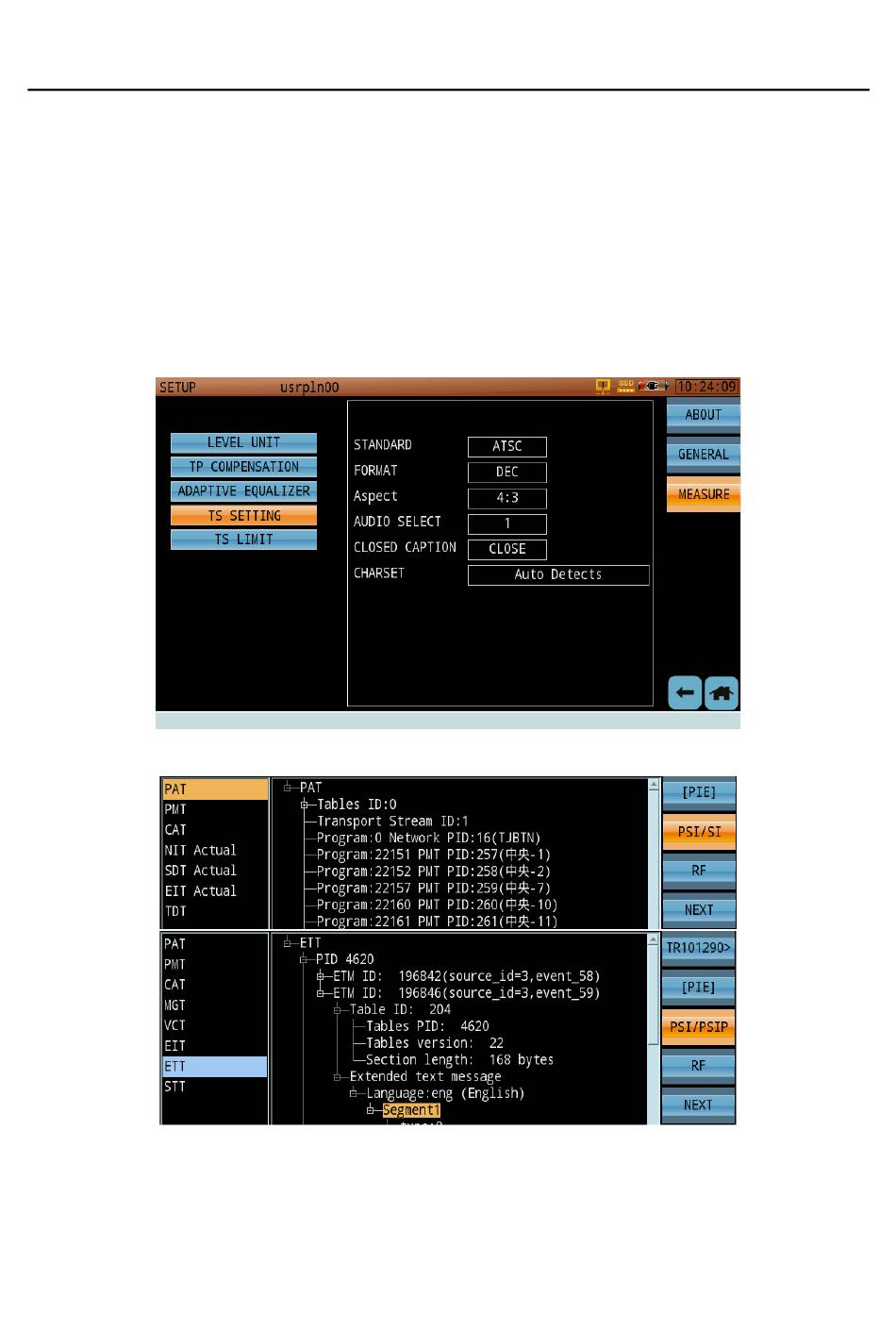Select PMT in lower table list
This screenshot has width=896, height=1329.
pos(215,965)
